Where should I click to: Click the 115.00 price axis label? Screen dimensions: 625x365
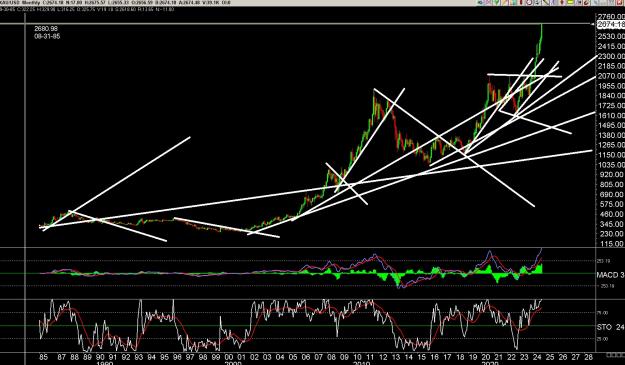612,243
